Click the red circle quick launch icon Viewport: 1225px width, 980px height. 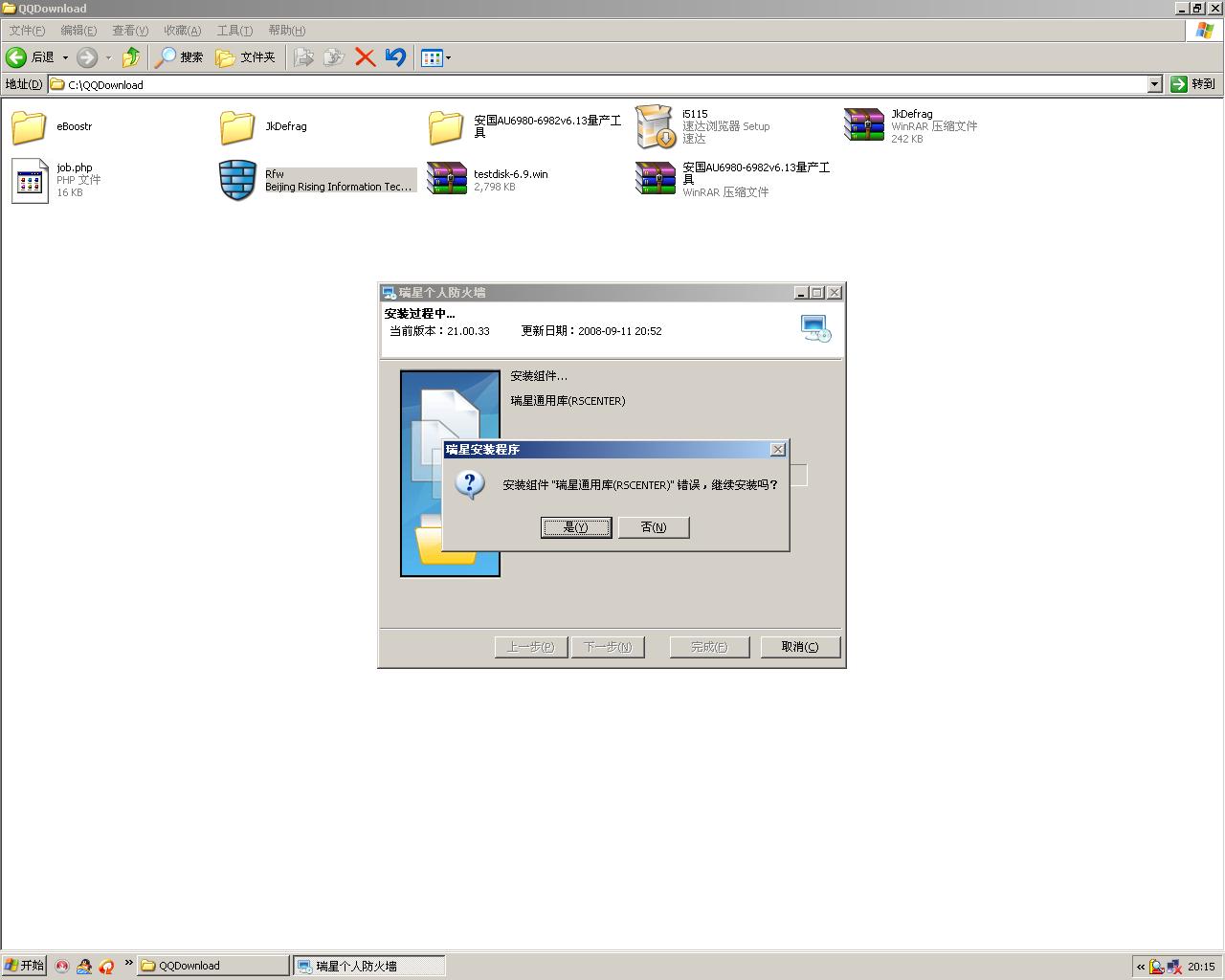[x=62, y=967]
